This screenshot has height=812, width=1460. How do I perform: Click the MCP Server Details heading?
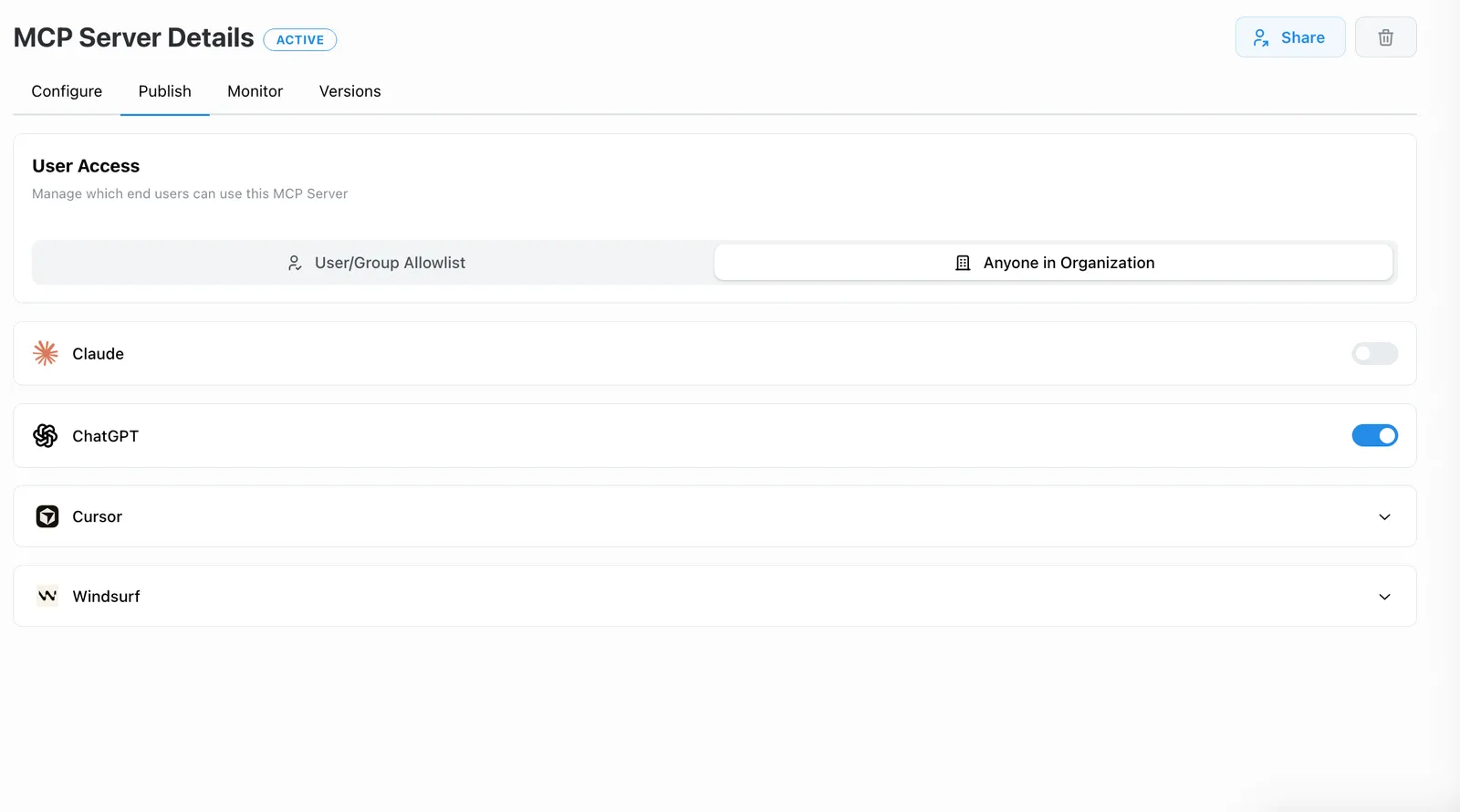tap(133, 37)
